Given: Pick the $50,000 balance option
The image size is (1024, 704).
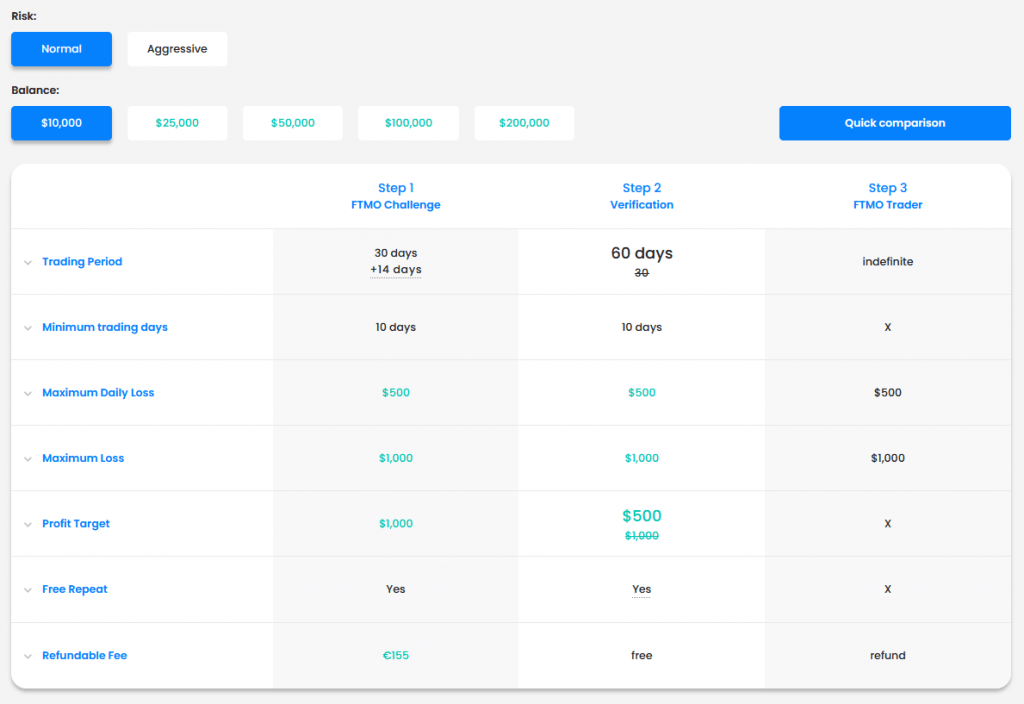Looking at the screenshot, I should coord(292,123).
